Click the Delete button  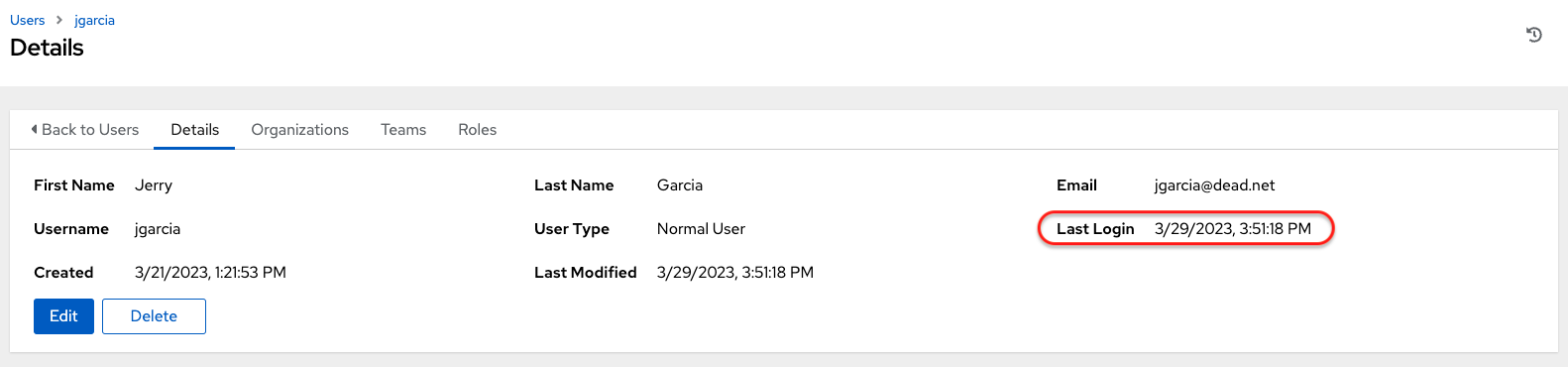pos(154,316)
